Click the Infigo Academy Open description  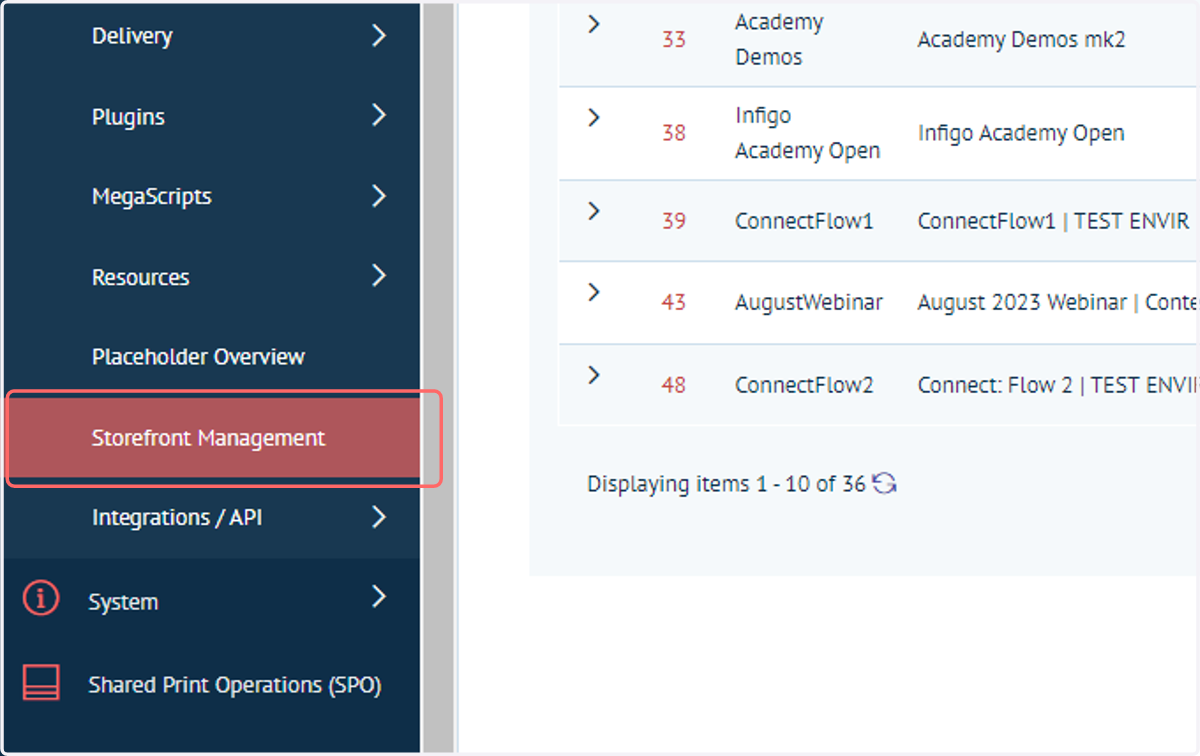point(1021,133)
